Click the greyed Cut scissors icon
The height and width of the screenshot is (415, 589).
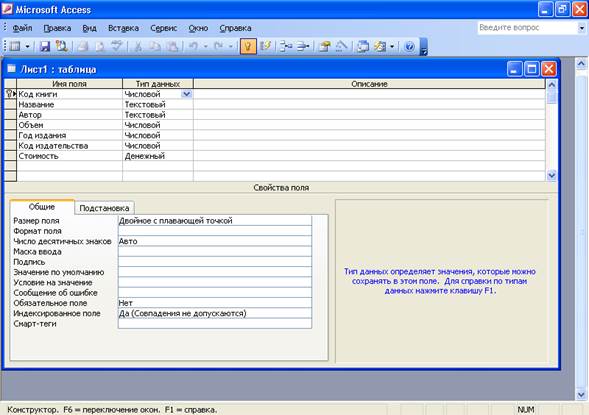(x=138, y=47)
